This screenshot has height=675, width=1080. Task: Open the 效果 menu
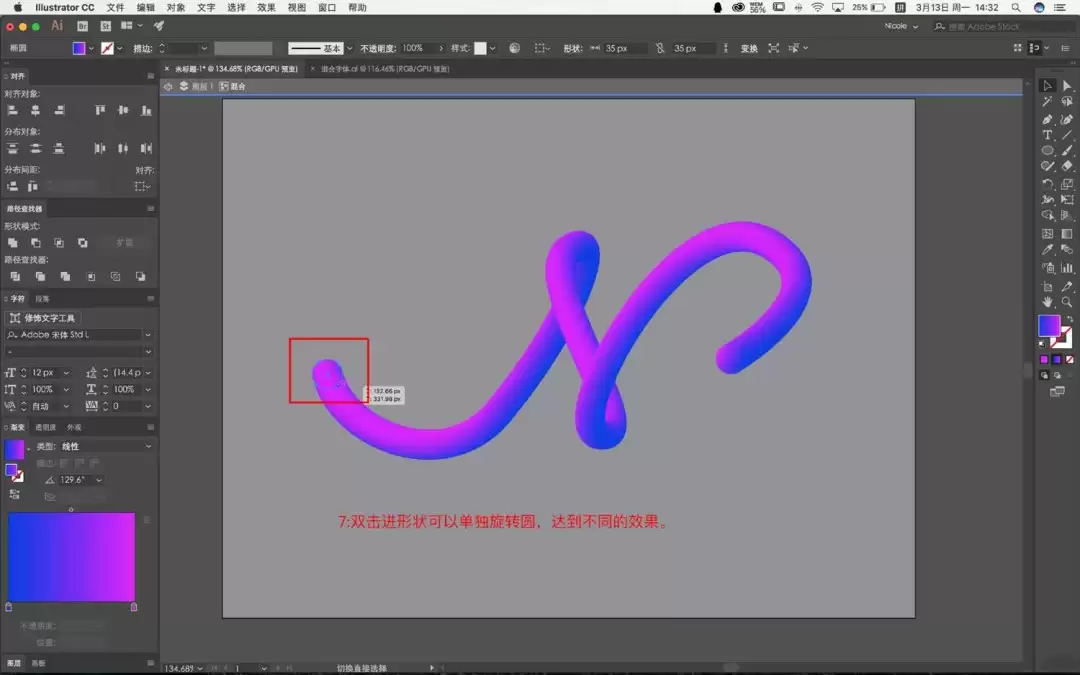(266, 8)
